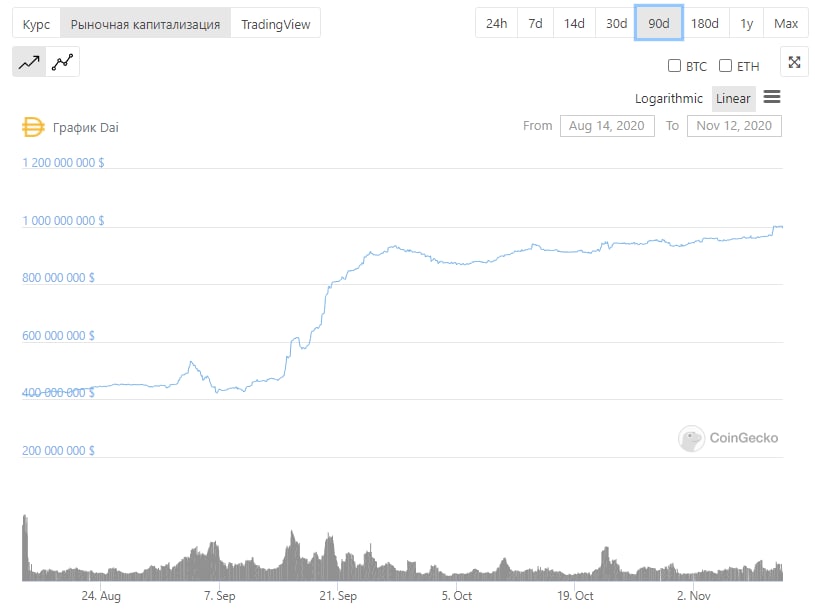815x610 pixels.
Task: Click the 2. Nov date label
Action: pyautogui.click(x=693, y=595)
